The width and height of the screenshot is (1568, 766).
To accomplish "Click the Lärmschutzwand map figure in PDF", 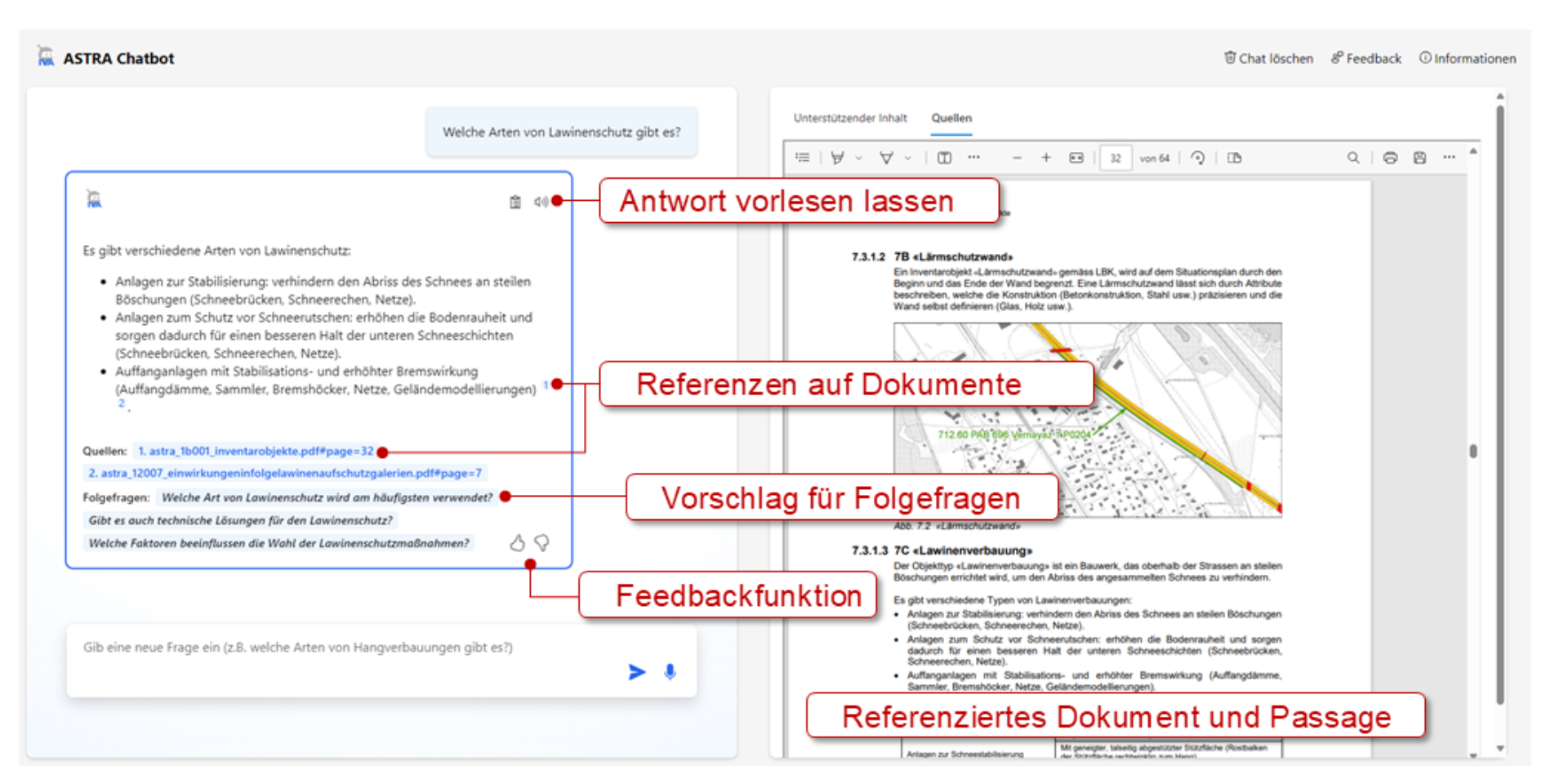I will tap(1088, 420).
